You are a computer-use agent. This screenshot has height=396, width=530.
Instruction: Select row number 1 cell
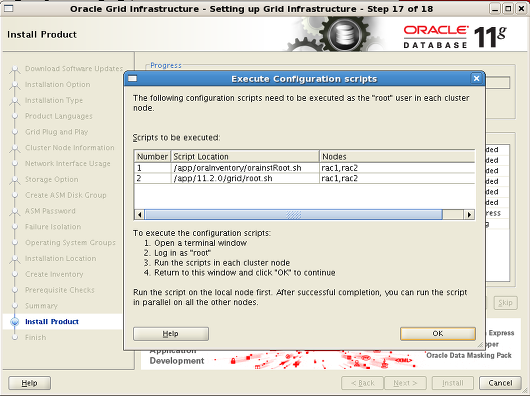(x=152, y=168)
